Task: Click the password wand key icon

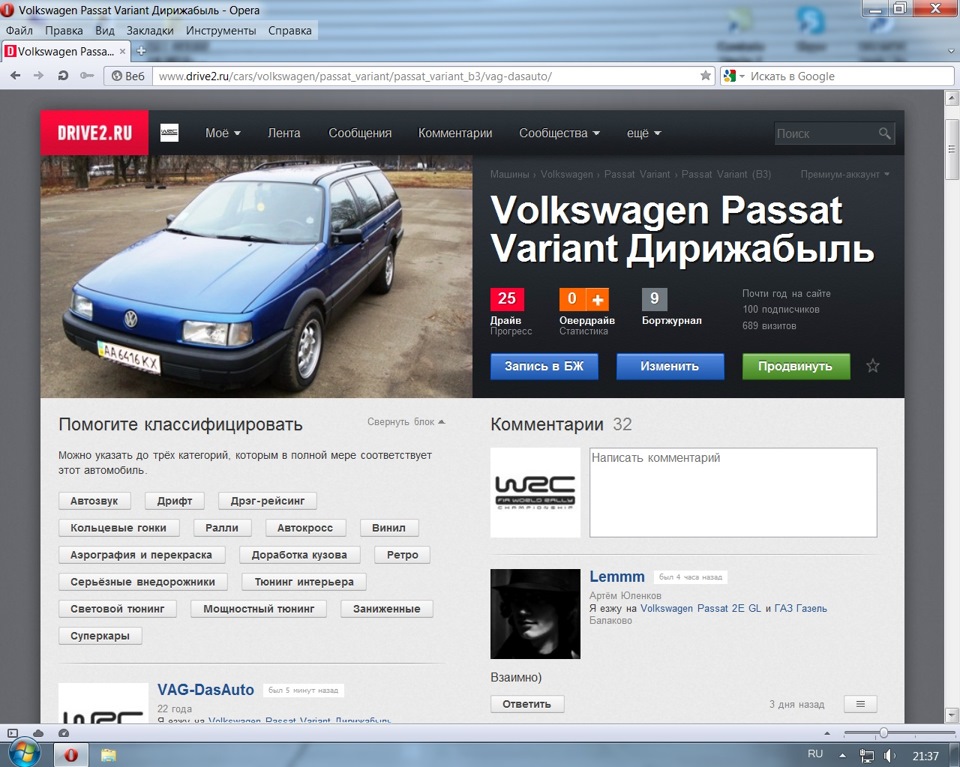Action: [87, 76]
